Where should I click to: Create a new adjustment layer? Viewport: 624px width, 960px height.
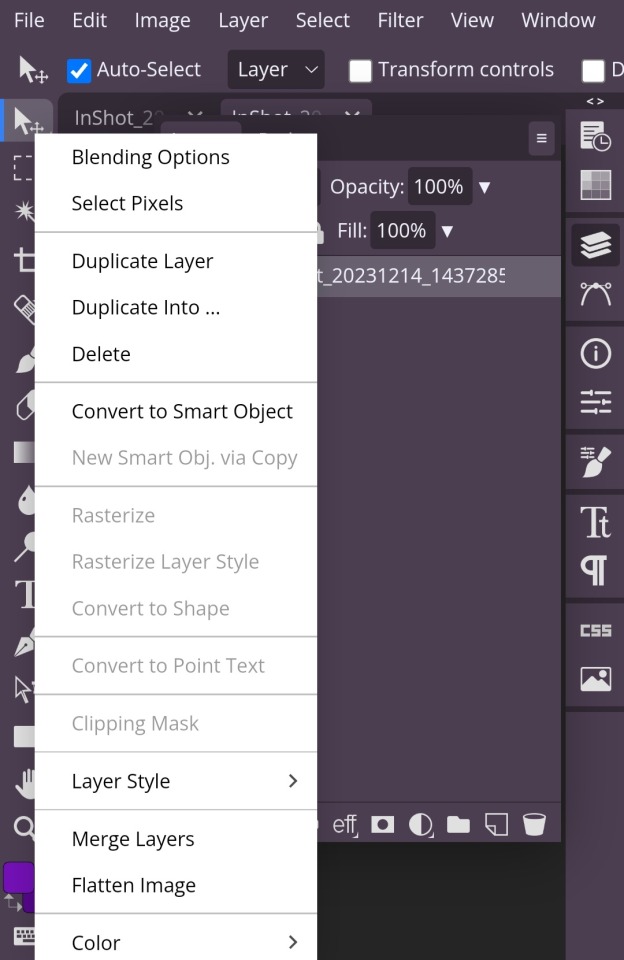pos(421,825)
